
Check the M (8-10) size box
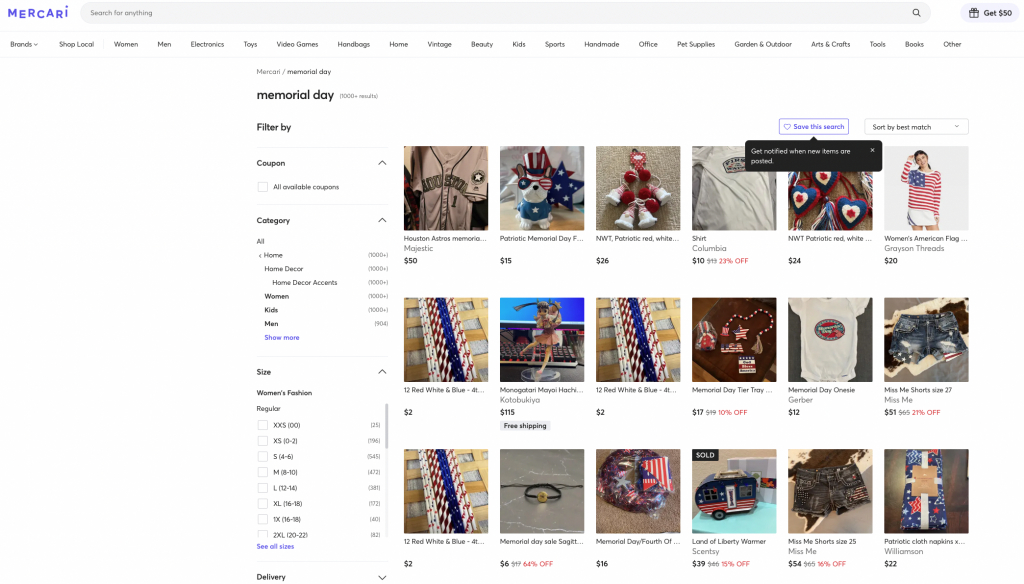pos(263,472)
